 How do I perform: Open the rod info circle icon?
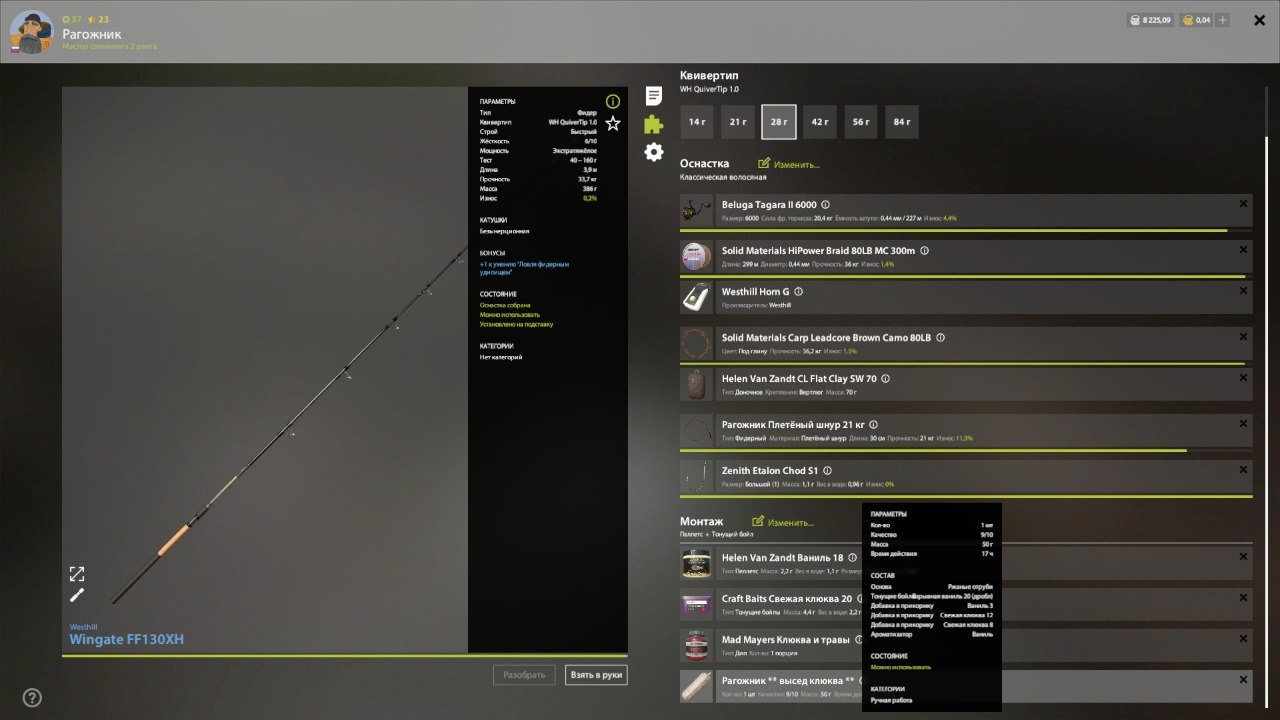click(x=613, y=101)
